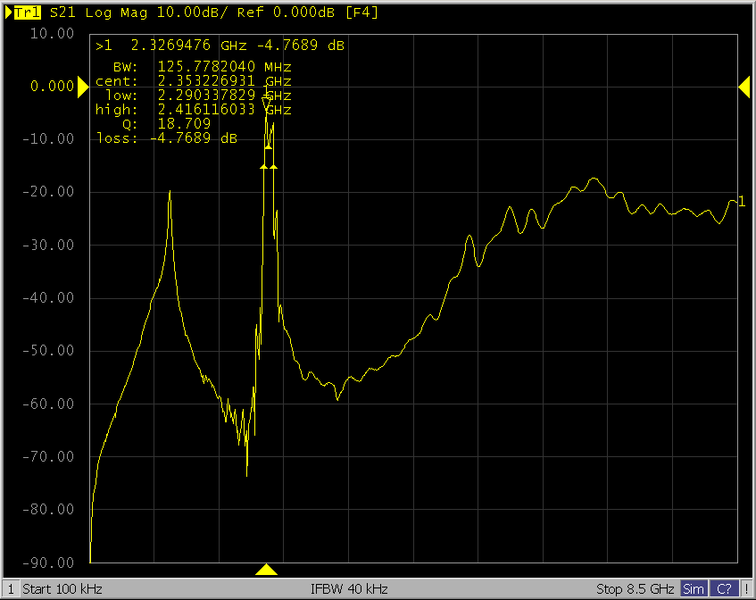Click the Start 100 kHz frequency field
Screen dimensions: 756x600
(x=62, y=588)
